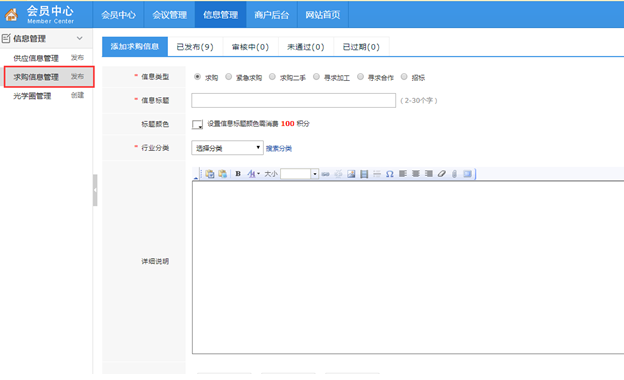The width and height of the screenshot is (624, 380).
Task: Switch to the 添加求购信息 tab
Action: click(135, 47)
